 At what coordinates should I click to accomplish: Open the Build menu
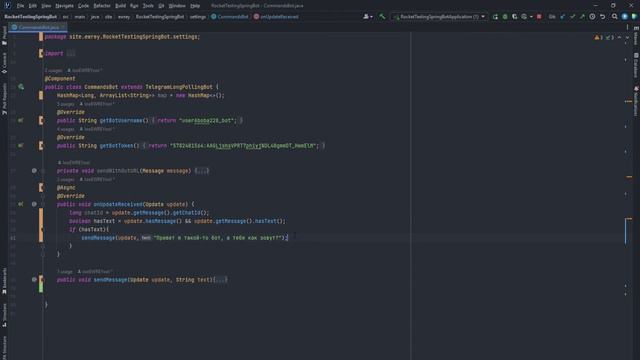click(x=120, y=6)
